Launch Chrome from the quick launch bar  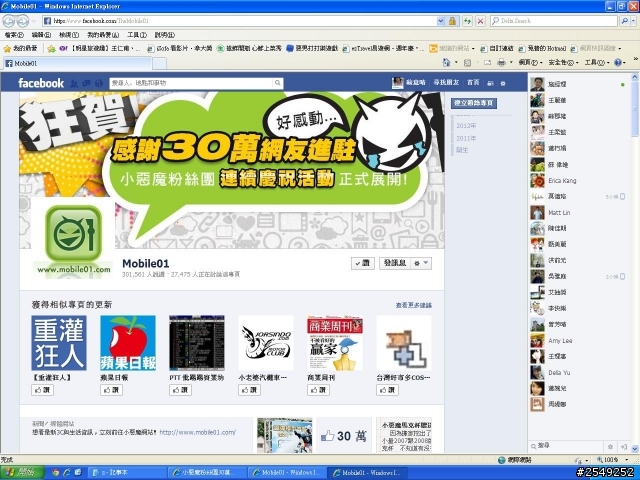[55, 473]
